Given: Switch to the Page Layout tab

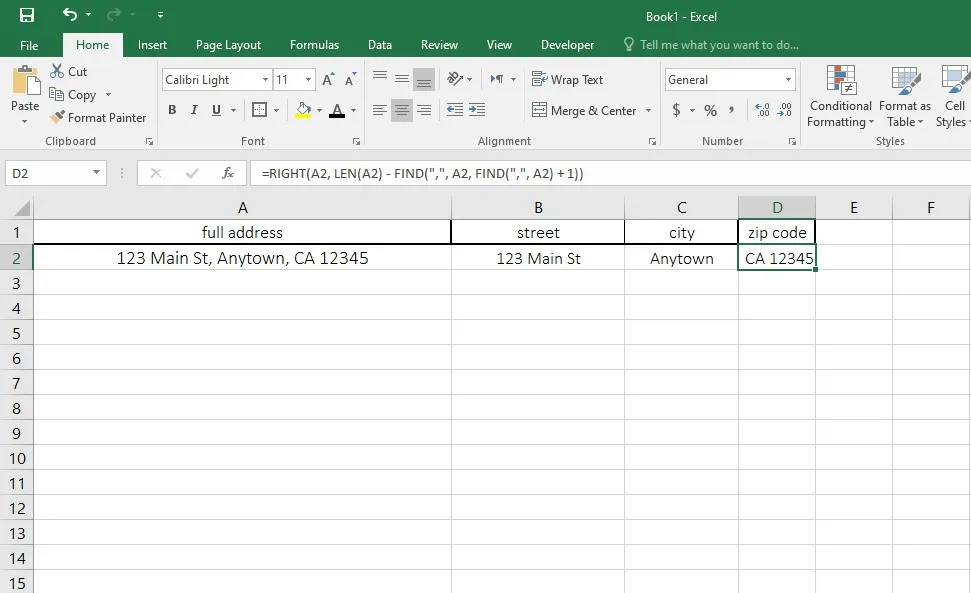Looking at the screenshot, I should tap(228, 45).
